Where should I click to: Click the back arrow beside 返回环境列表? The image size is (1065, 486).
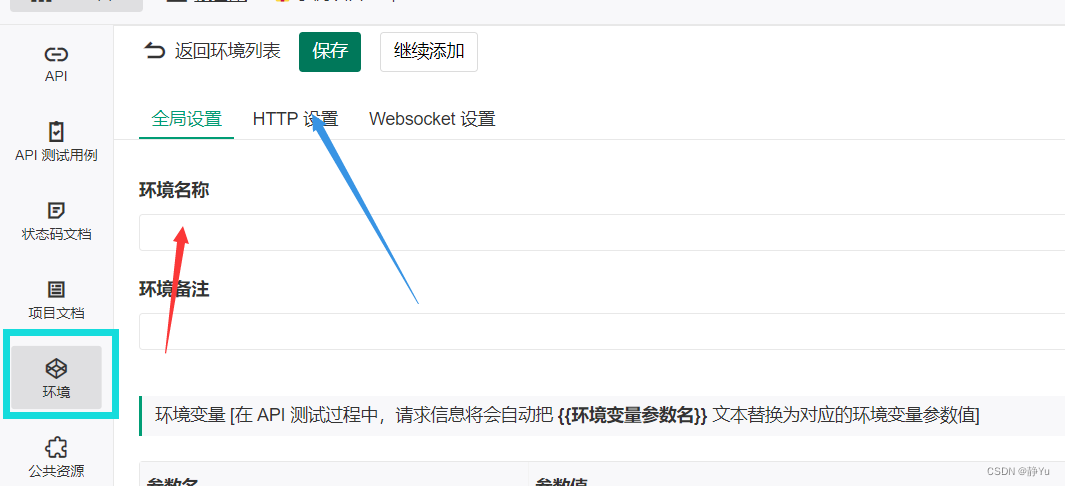[x=155, y=51]
